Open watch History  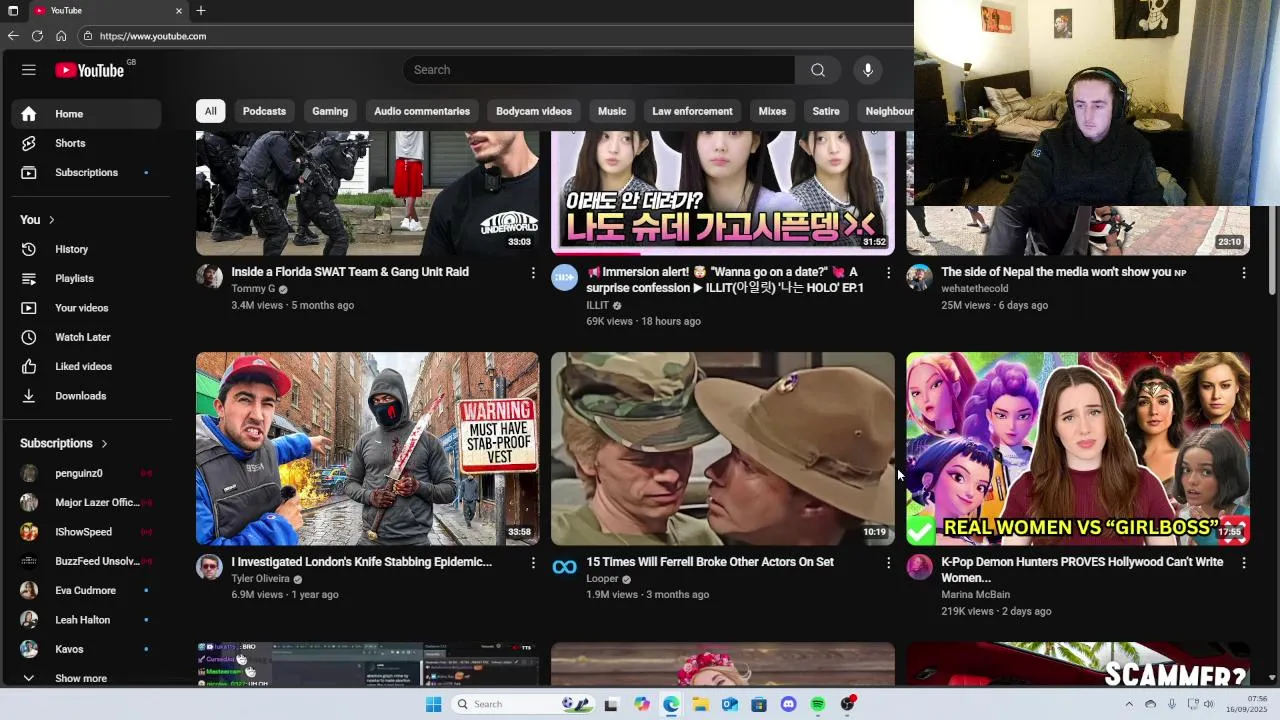click(86, 249)
